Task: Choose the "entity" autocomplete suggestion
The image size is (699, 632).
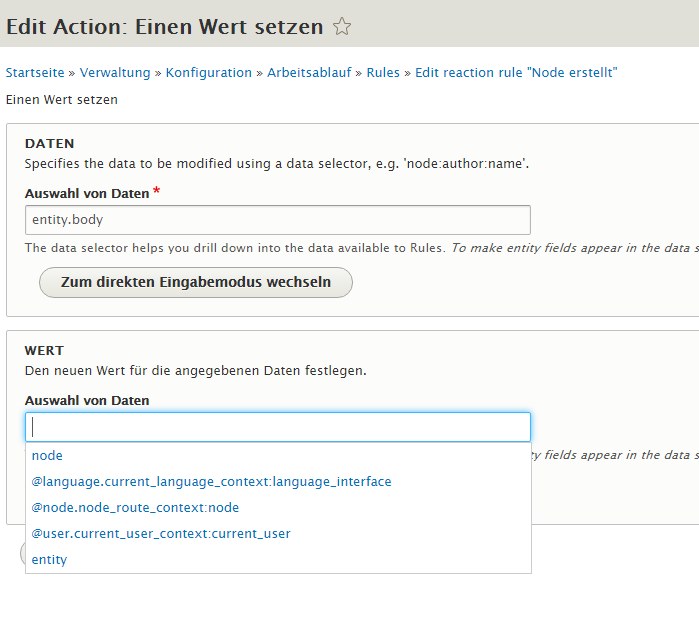Action: [x=49, y=560]
